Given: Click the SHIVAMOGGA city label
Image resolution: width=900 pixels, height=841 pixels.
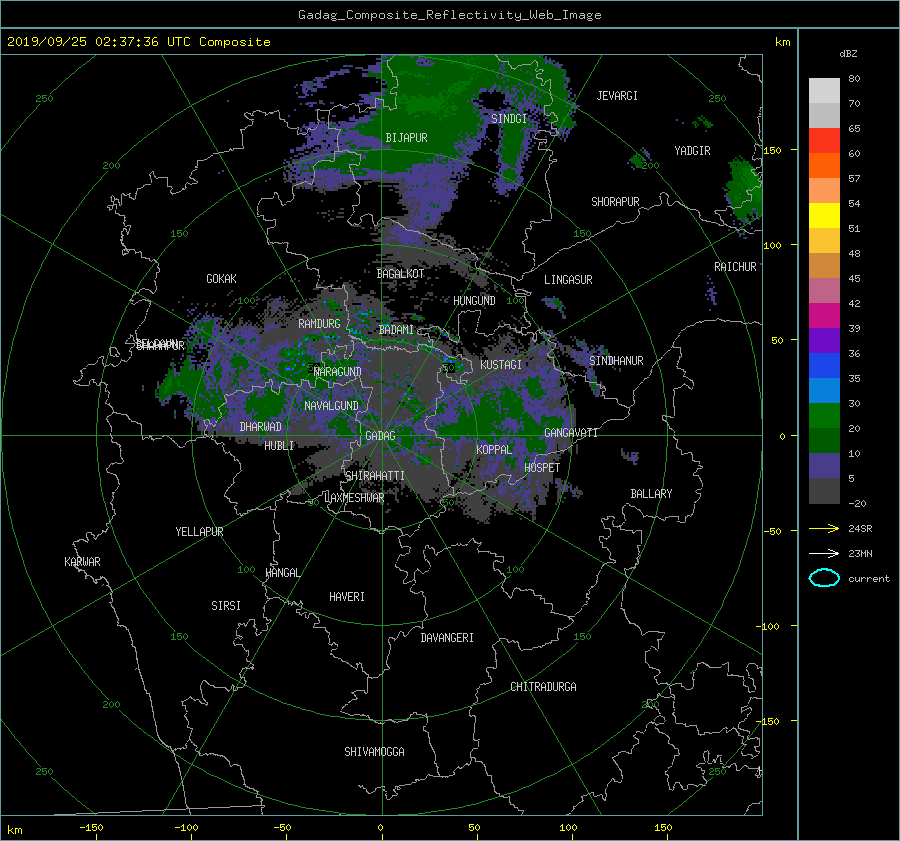Looking at the screenshot, I should tap(374, 752).
